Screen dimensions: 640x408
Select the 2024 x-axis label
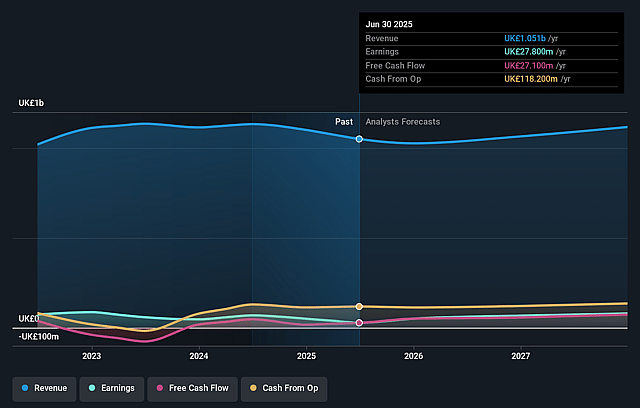(x=199, y=356)
